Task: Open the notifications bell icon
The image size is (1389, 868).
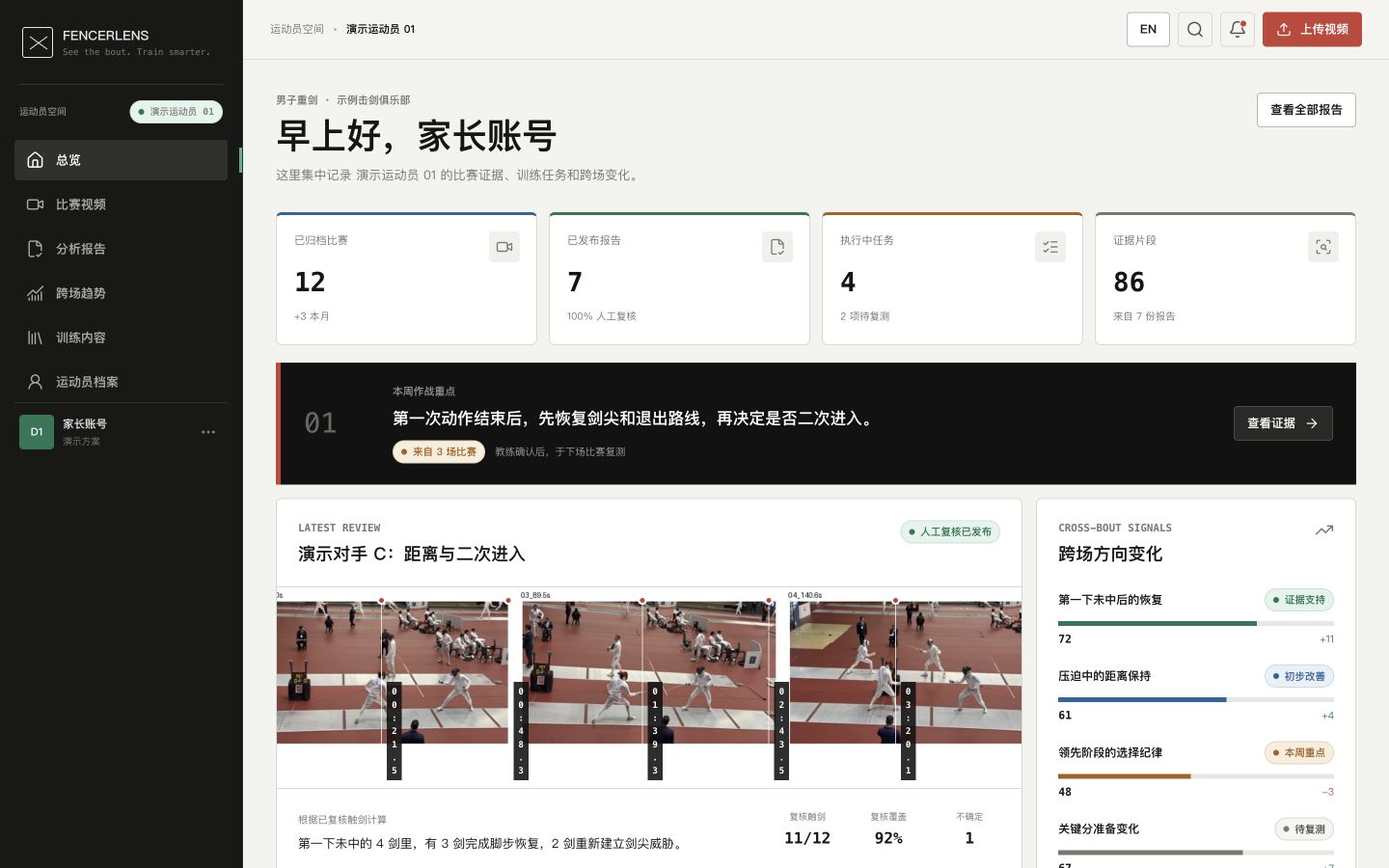Action: tap(1238, 29)
